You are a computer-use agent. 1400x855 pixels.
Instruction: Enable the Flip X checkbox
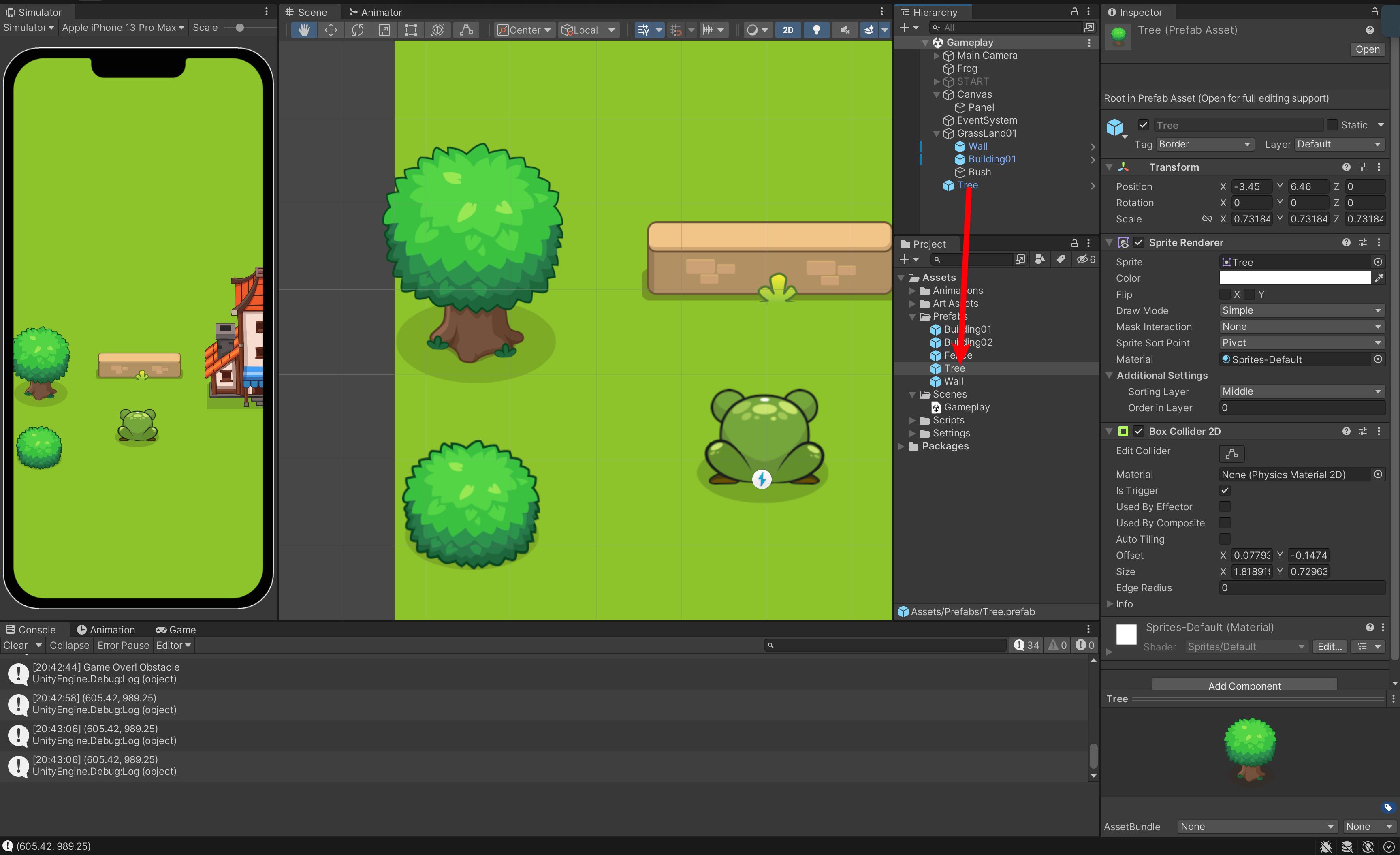[1225, 295]
